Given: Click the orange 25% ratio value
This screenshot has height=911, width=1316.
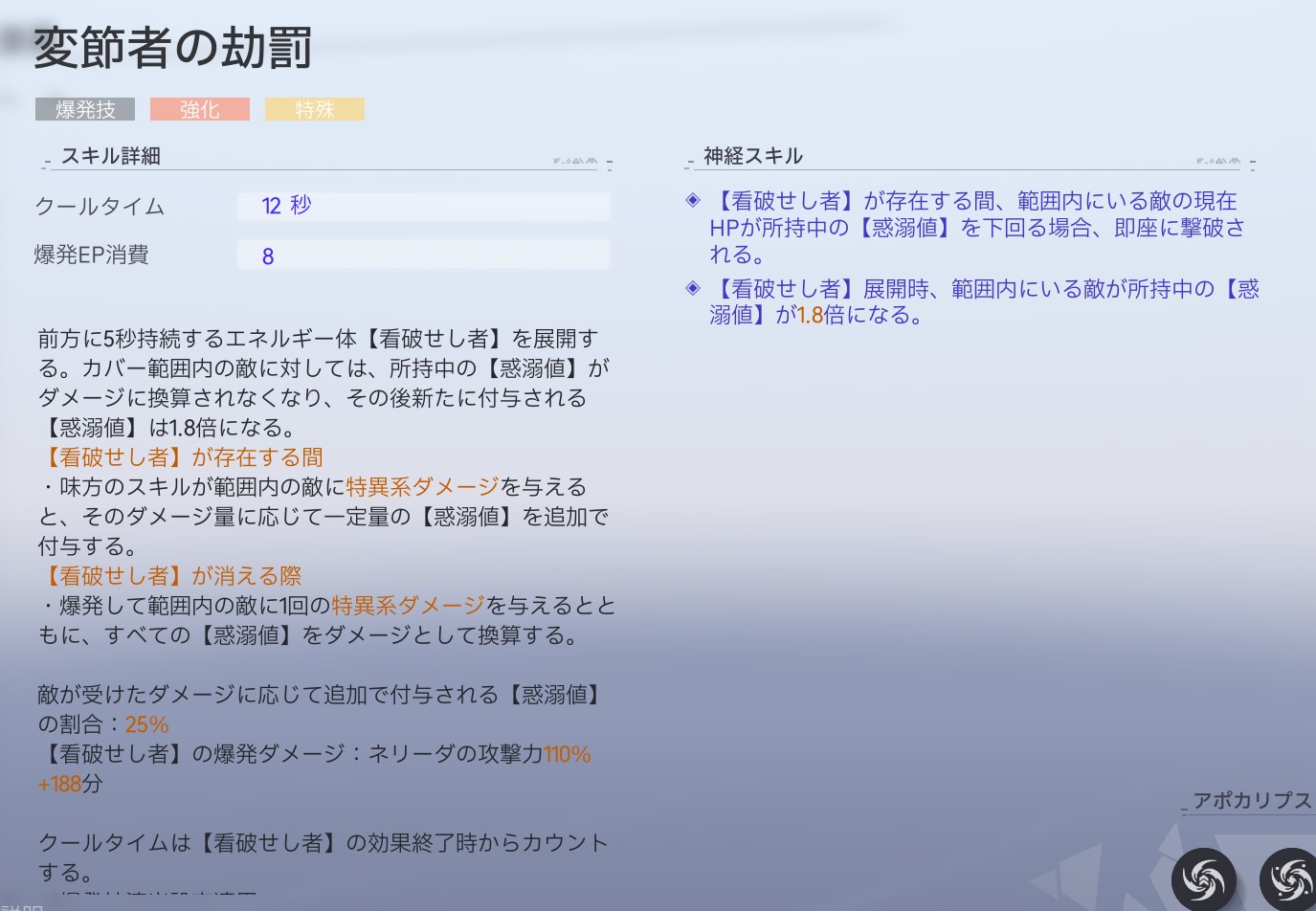Looking at the screenshot, I should tap(146, 724).
